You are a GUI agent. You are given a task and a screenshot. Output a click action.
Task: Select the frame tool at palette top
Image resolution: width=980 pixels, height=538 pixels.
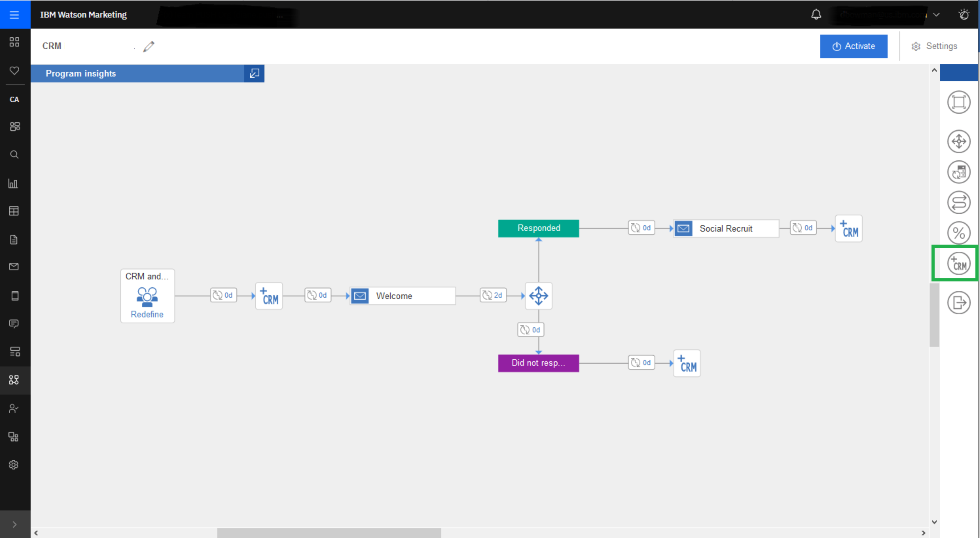(x=959, y=102)
